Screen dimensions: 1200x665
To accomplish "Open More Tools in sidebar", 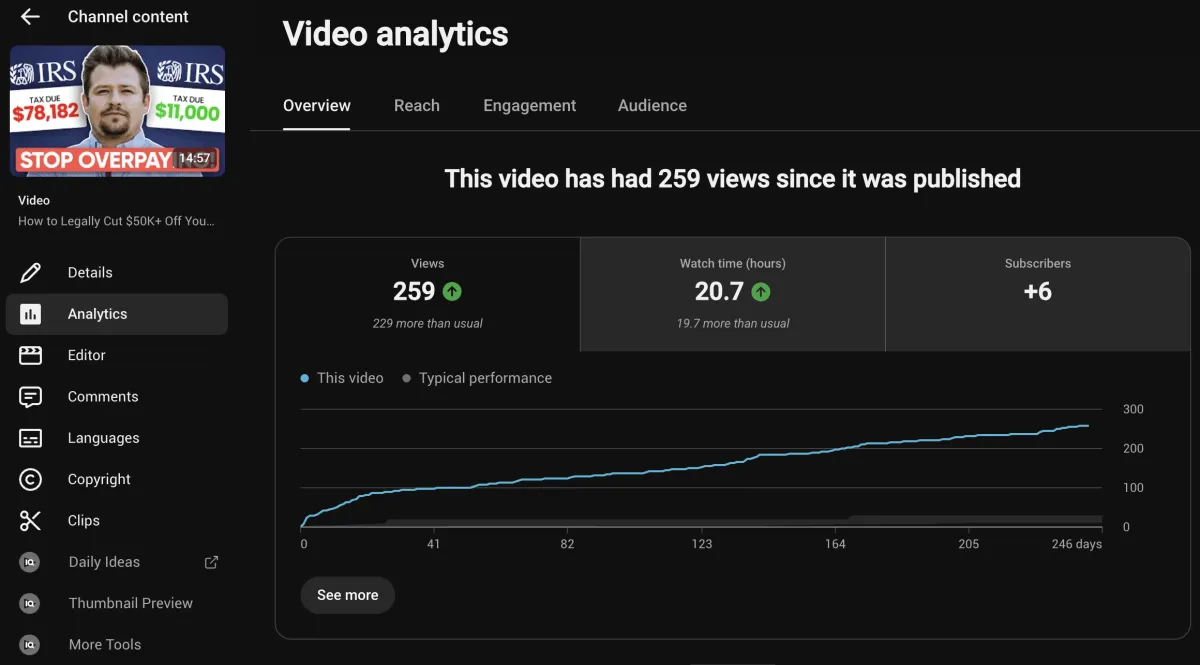I will coord(117,644).
